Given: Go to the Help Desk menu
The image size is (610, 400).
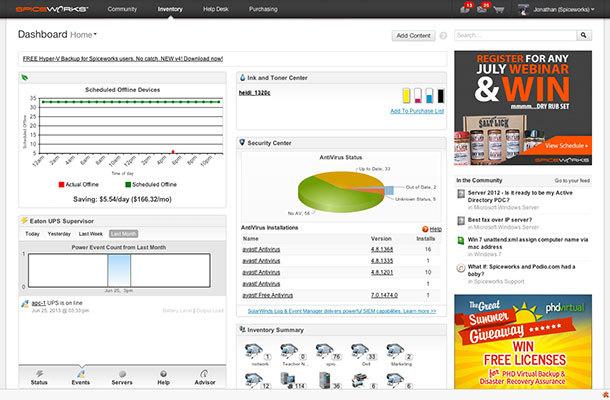Looking at the screenshot, I should pos(216,9).
